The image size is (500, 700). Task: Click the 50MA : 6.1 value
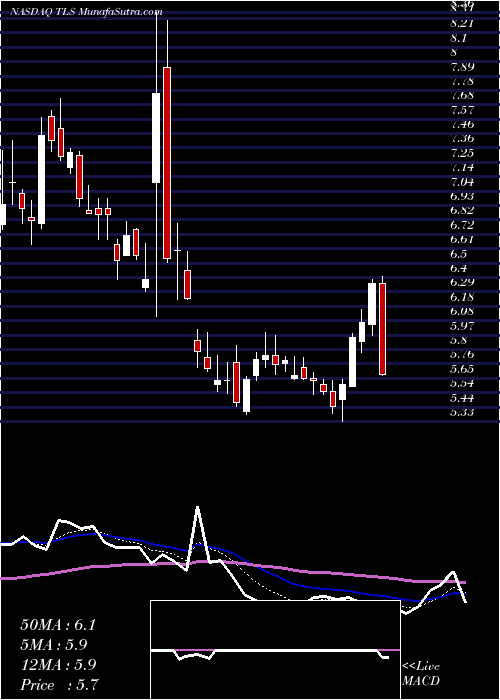[58, 625]
